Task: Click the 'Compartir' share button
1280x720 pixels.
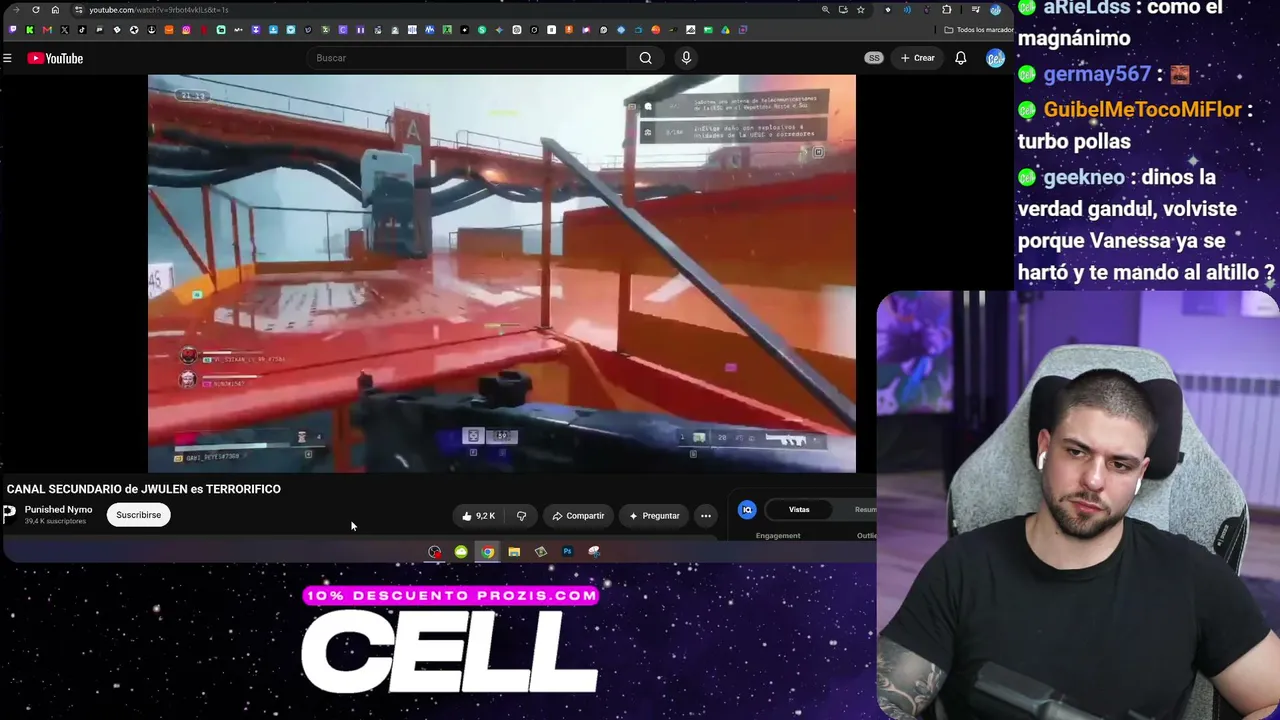Action: pyautogui.click(x=578, y=516)
